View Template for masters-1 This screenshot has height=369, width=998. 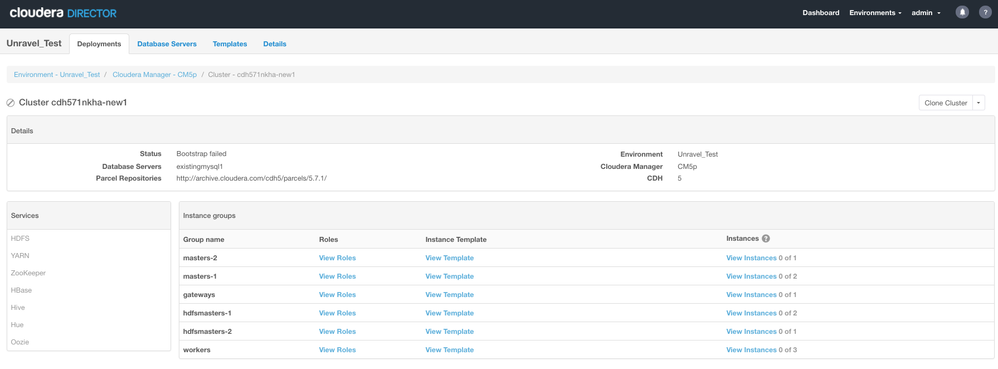(449, 277)
